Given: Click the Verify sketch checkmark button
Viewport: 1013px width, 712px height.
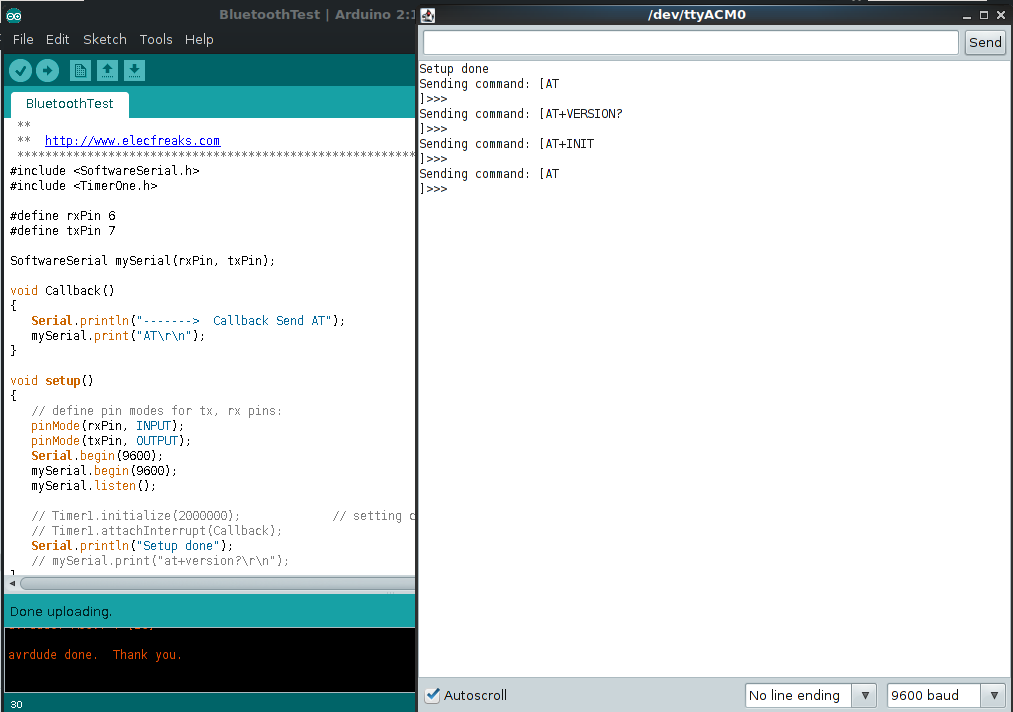Looking at the screenshot, I should point(21,70).
